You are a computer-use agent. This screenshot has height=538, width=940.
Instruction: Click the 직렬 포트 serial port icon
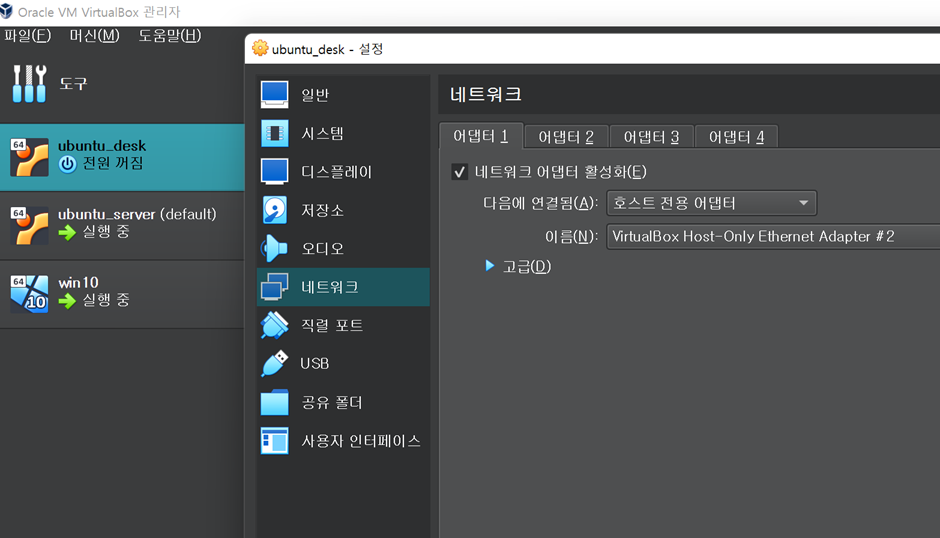[275, 325]
